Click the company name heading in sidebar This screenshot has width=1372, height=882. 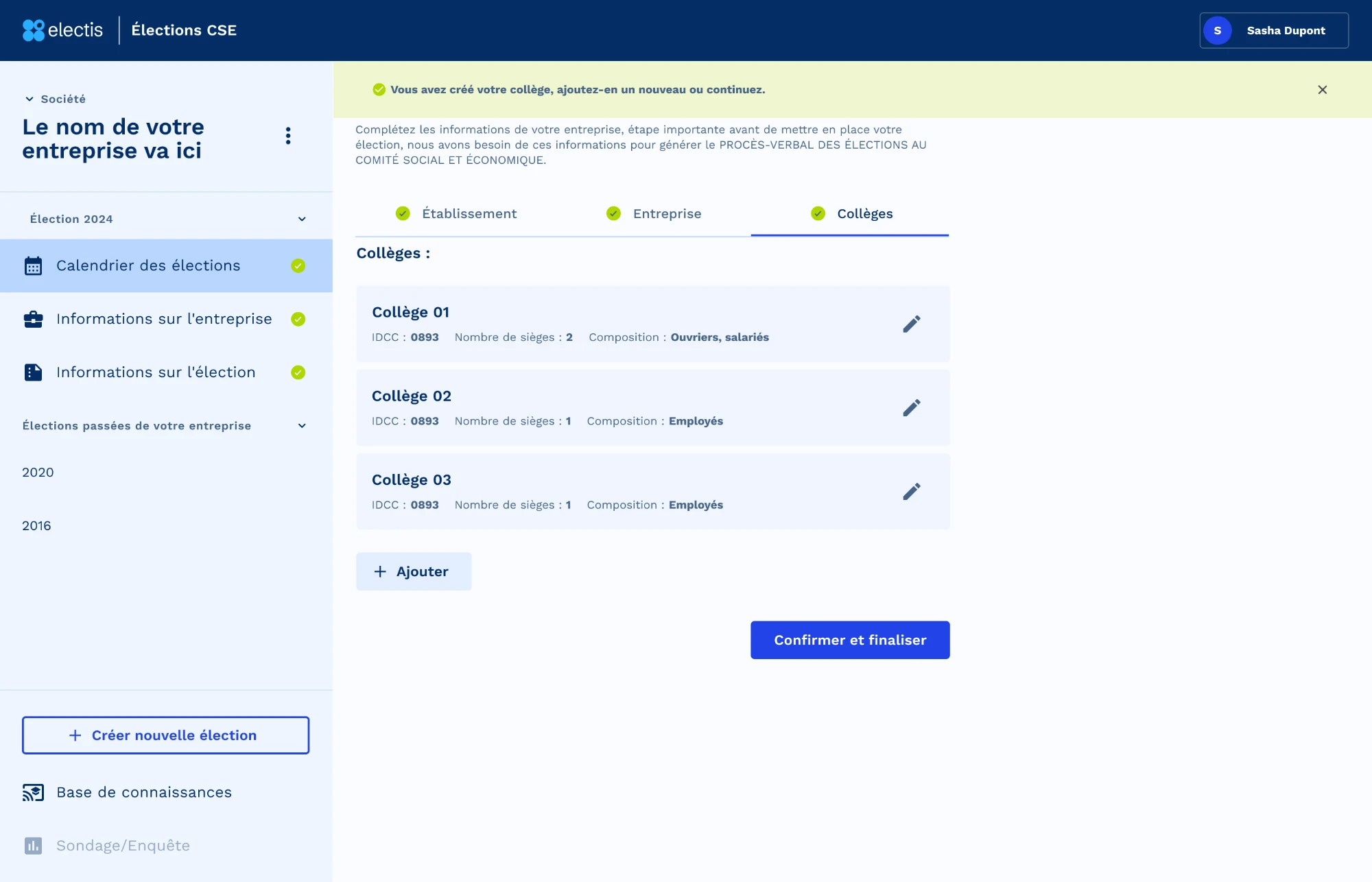click(113, 139)
